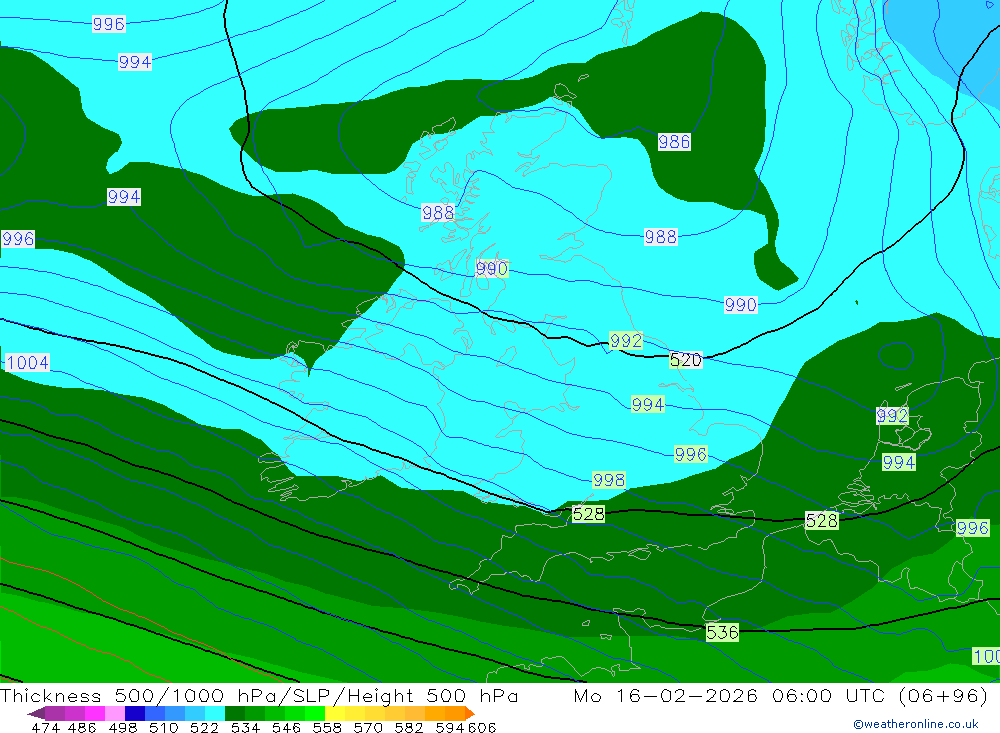Click the 988 label over western Scotland

tap(438, 212)
